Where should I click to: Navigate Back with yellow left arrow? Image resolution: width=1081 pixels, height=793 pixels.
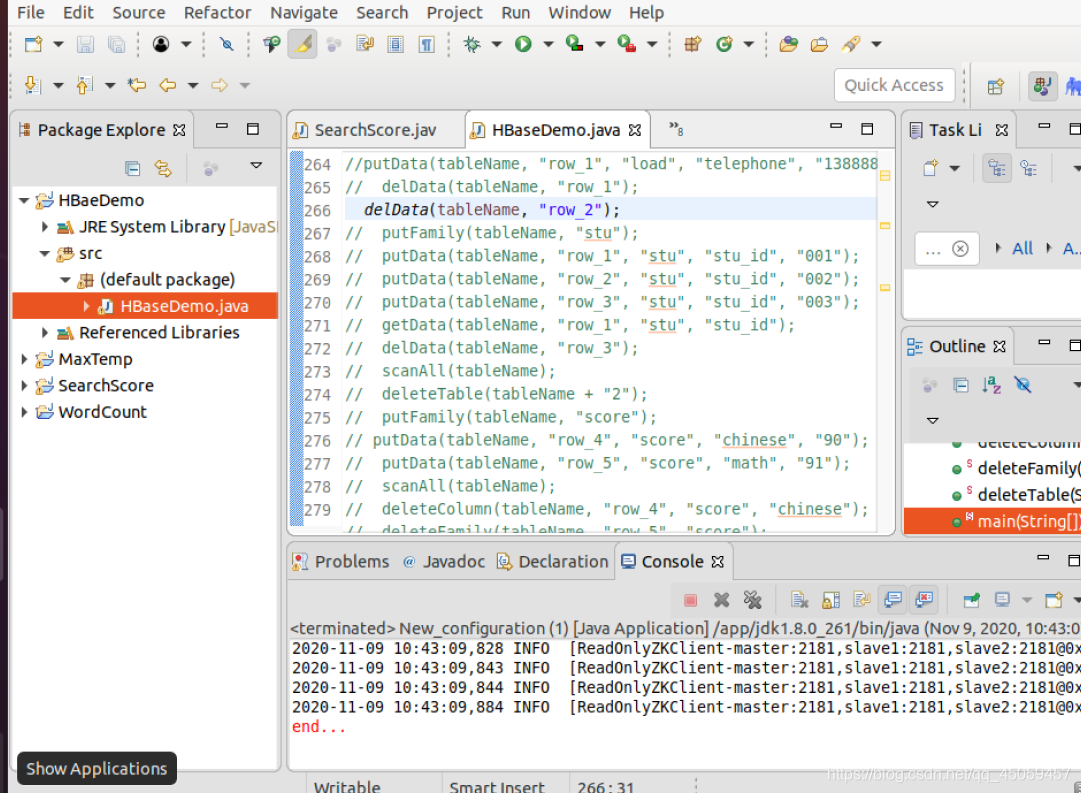point(168,85)
